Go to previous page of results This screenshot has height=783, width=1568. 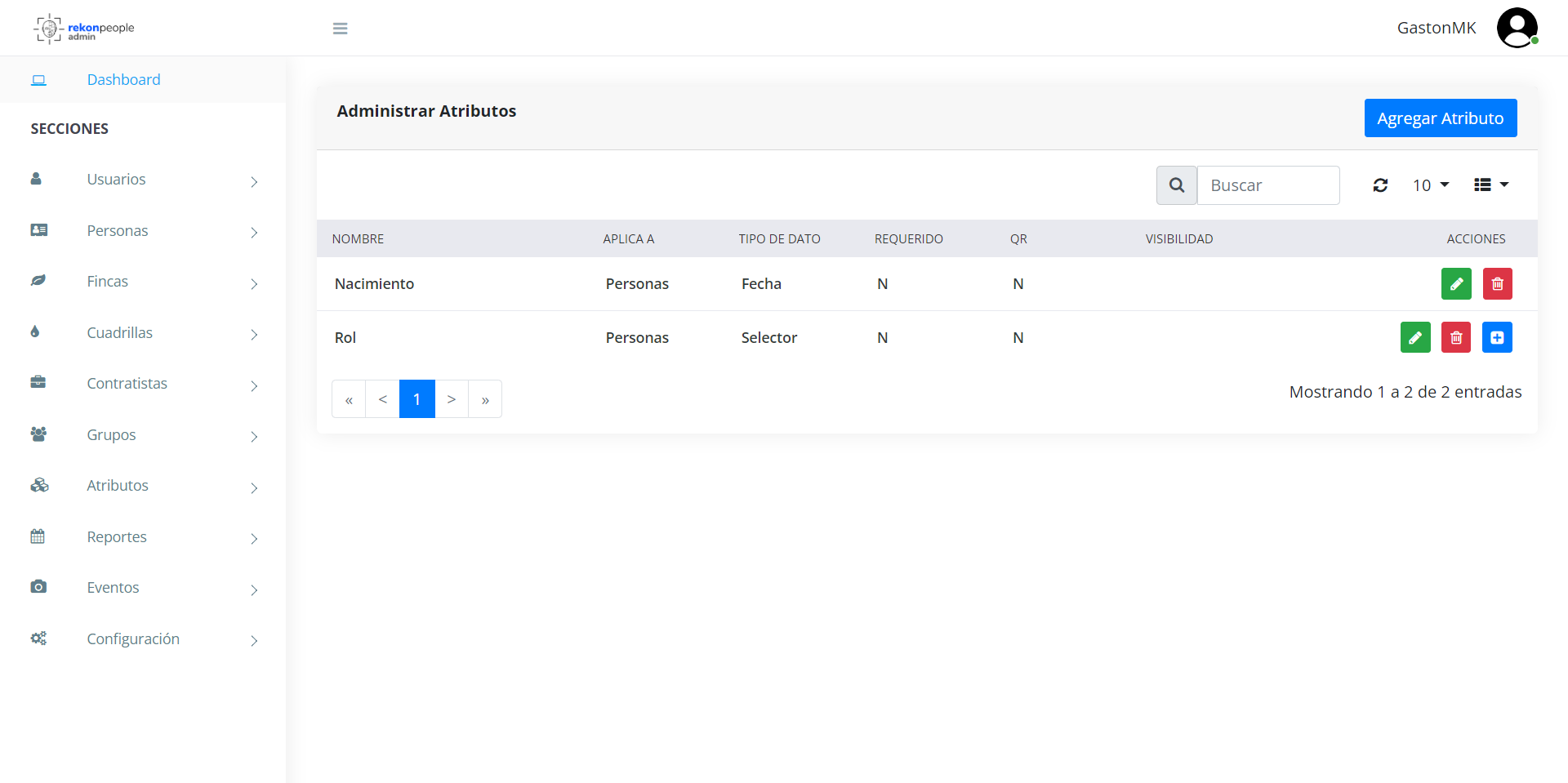(382, 399)
